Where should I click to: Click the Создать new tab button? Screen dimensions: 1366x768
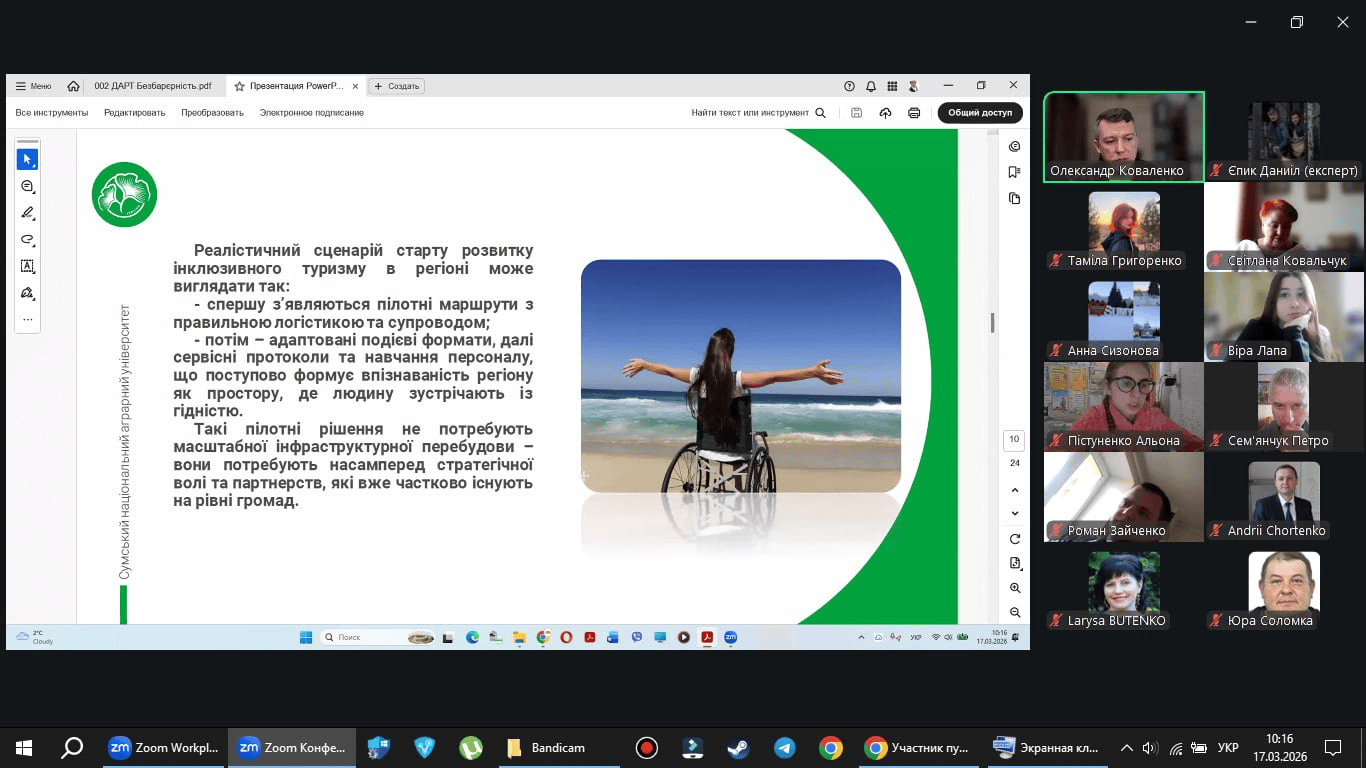pyautogui.click(x=397, y=86)
